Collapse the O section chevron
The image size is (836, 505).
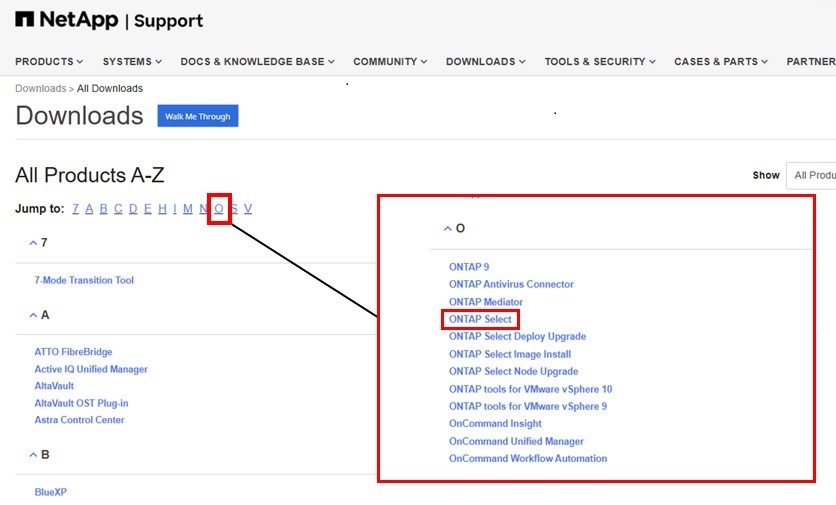click(447, 229)
